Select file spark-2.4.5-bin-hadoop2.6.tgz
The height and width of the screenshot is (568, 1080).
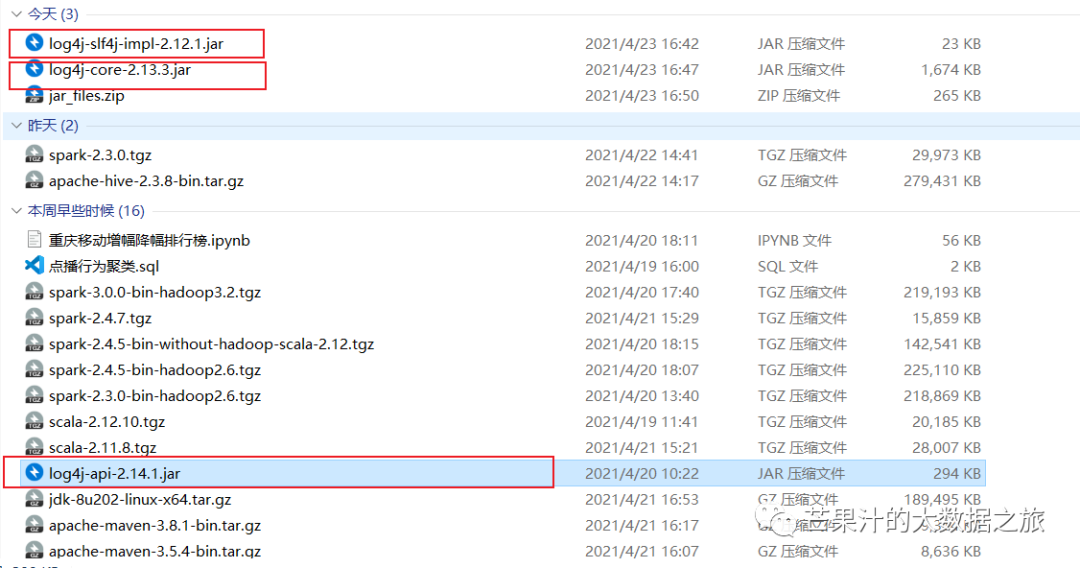[155, 370]
